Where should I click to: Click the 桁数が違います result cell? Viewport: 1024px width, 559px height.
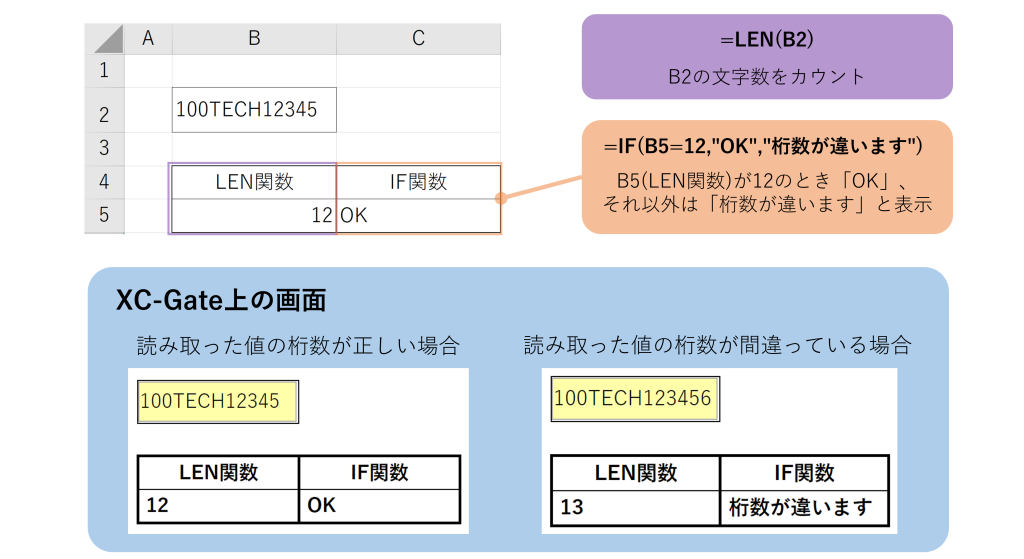803,507
